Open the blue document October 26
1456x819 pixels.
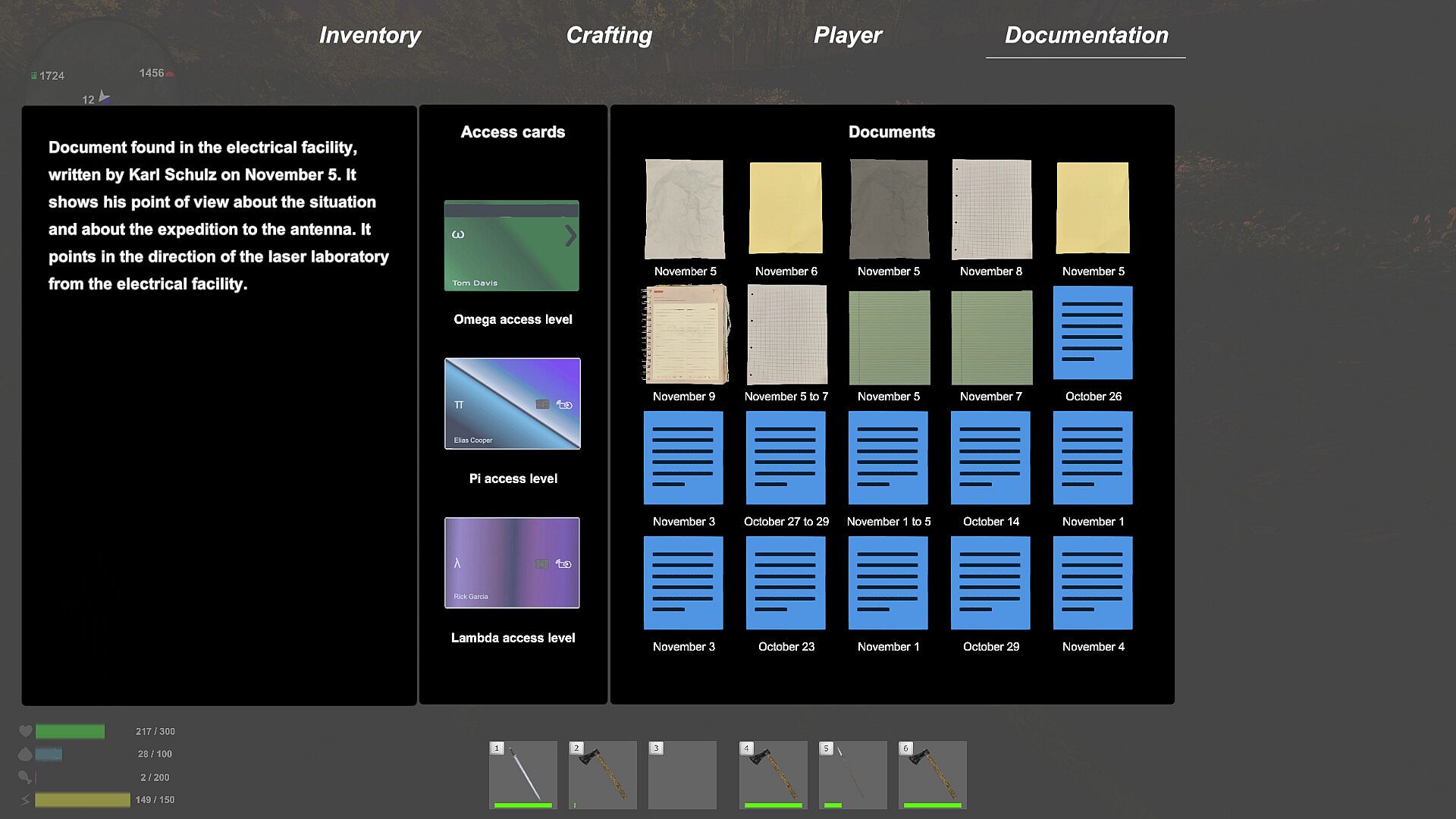[x=1093, y=333]
